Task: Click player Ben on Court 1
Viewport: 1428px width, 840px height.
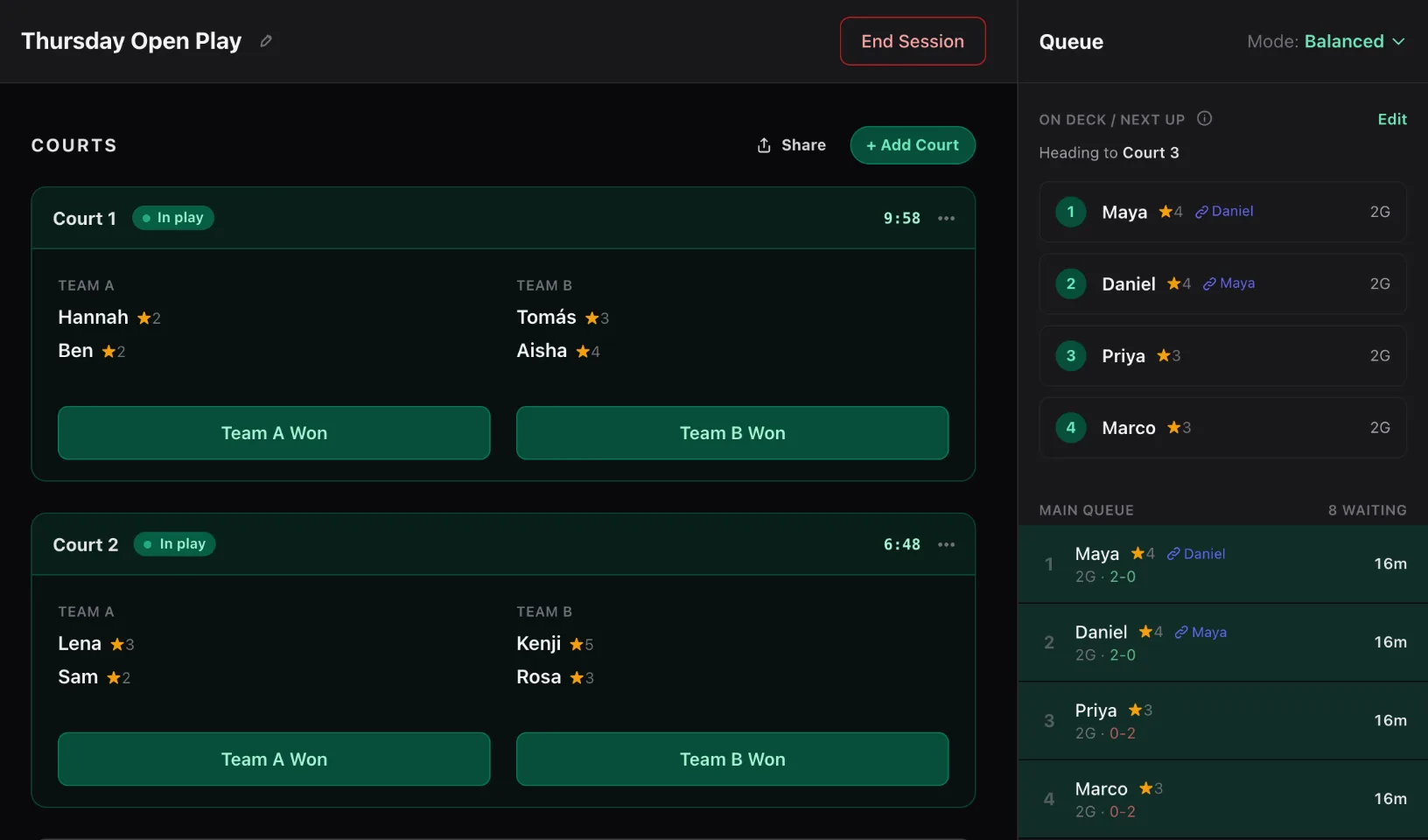Action: point(75,351)
